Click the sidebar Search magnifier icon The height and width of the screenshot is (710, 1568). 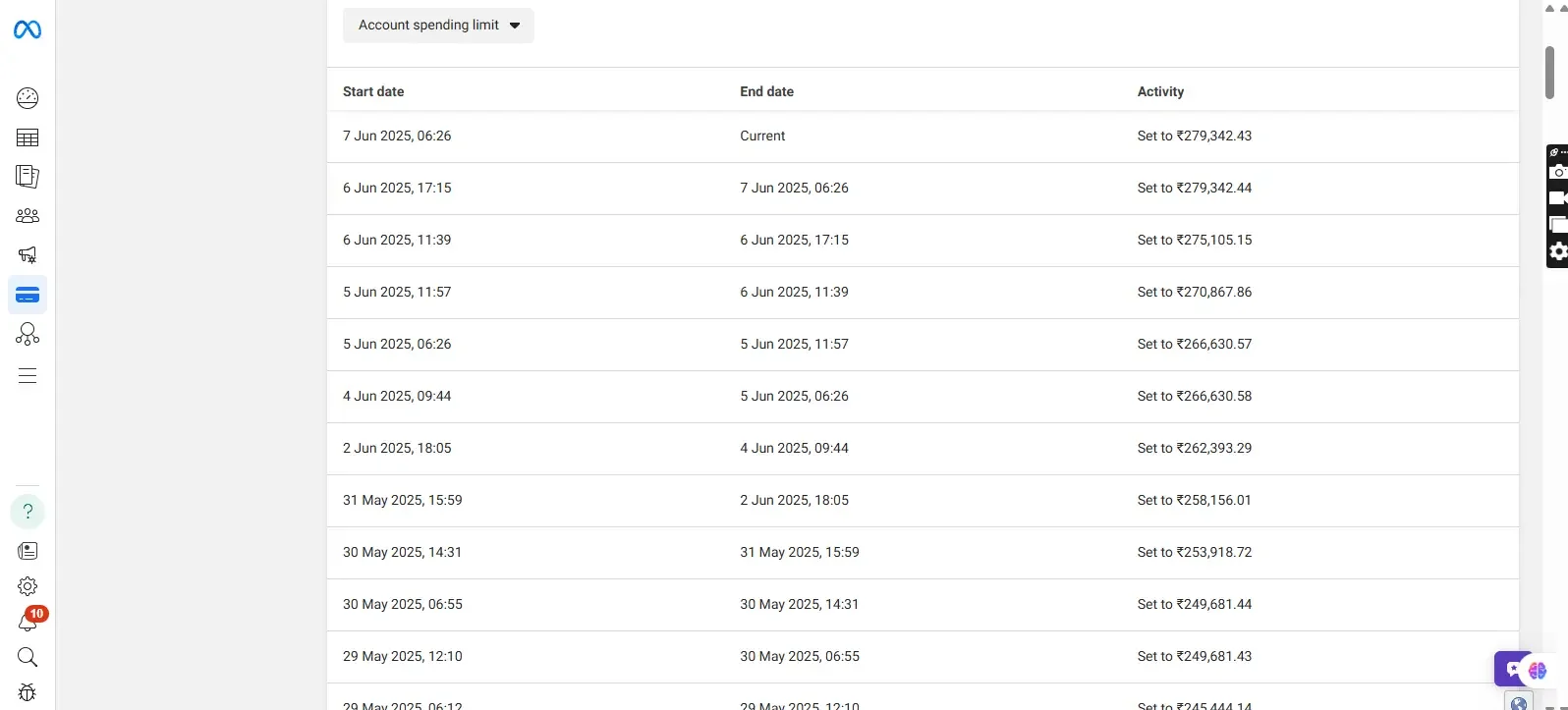[28, 657]
